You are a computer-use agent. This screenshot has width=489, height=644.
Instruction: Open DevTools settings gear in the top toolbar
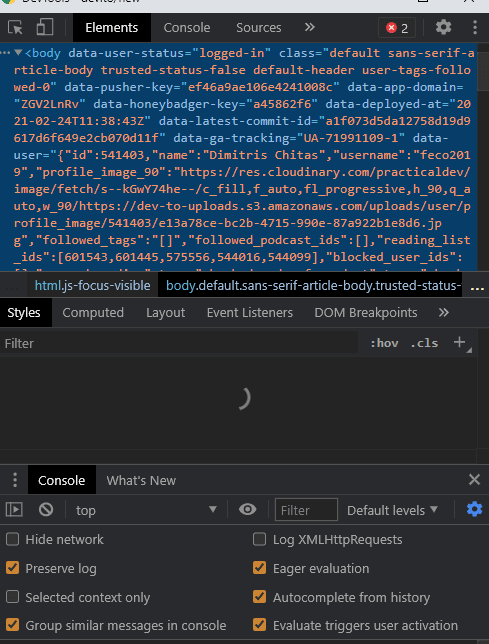[x=443, y=28]
